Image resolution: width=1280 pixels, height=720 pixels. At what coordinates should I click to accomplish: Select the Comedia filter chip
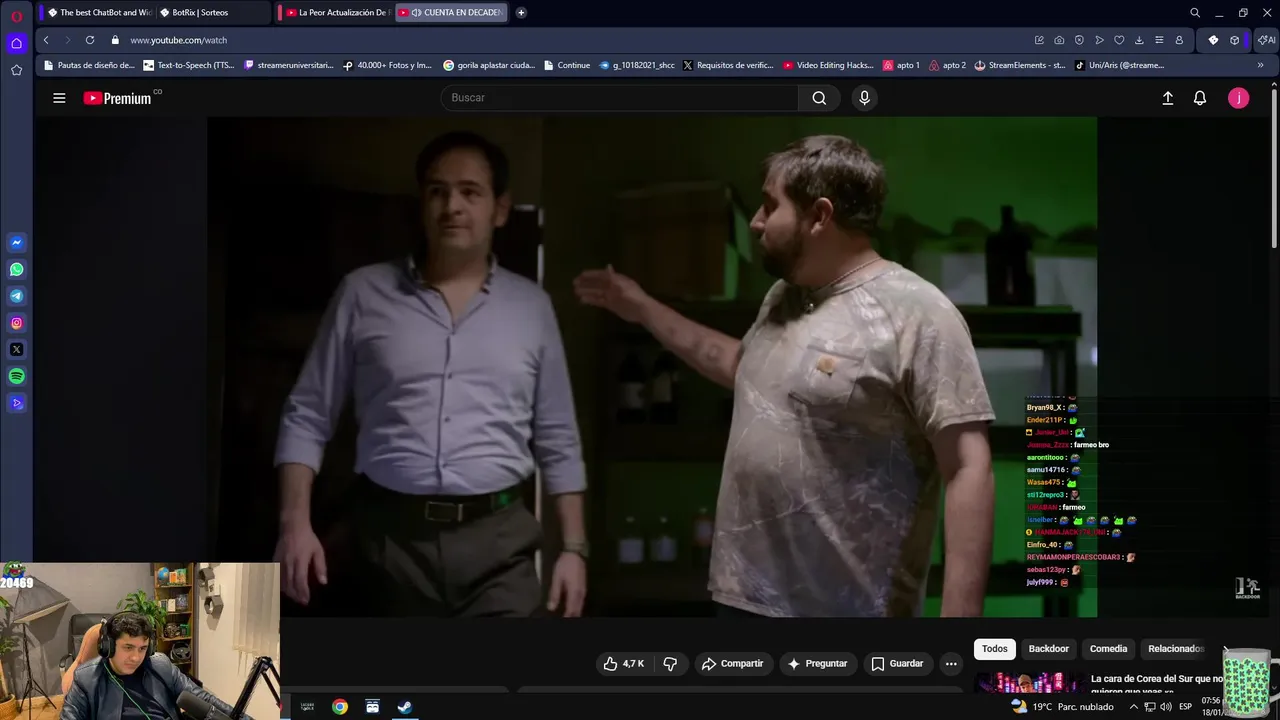[x=1108, y=649]
